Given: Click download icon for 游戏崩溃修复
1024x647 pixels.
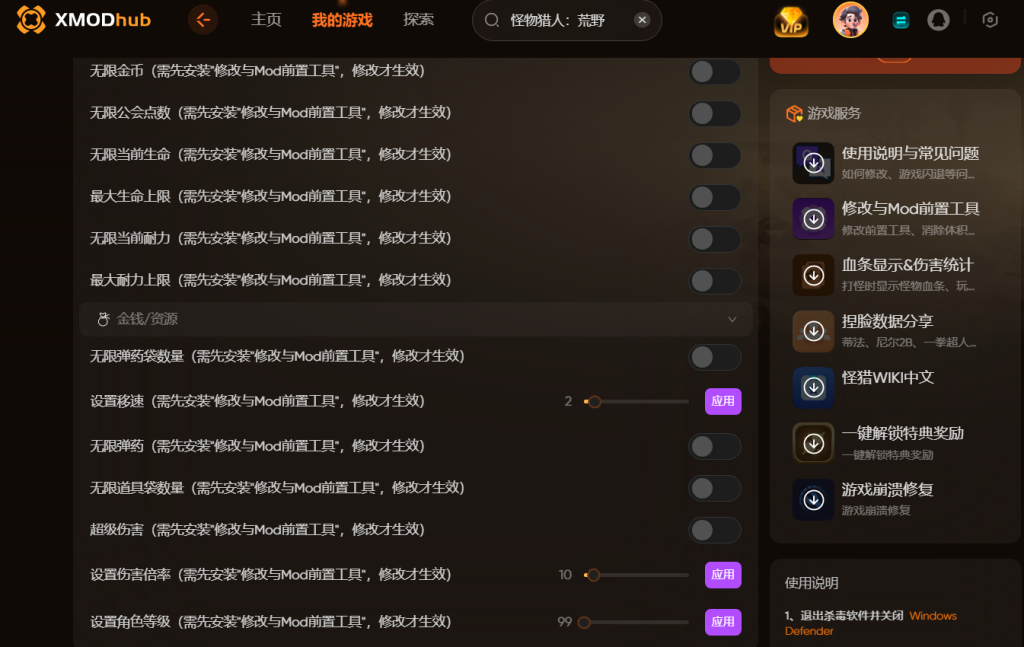Looking at the screenshot, I should click(813, 499).
